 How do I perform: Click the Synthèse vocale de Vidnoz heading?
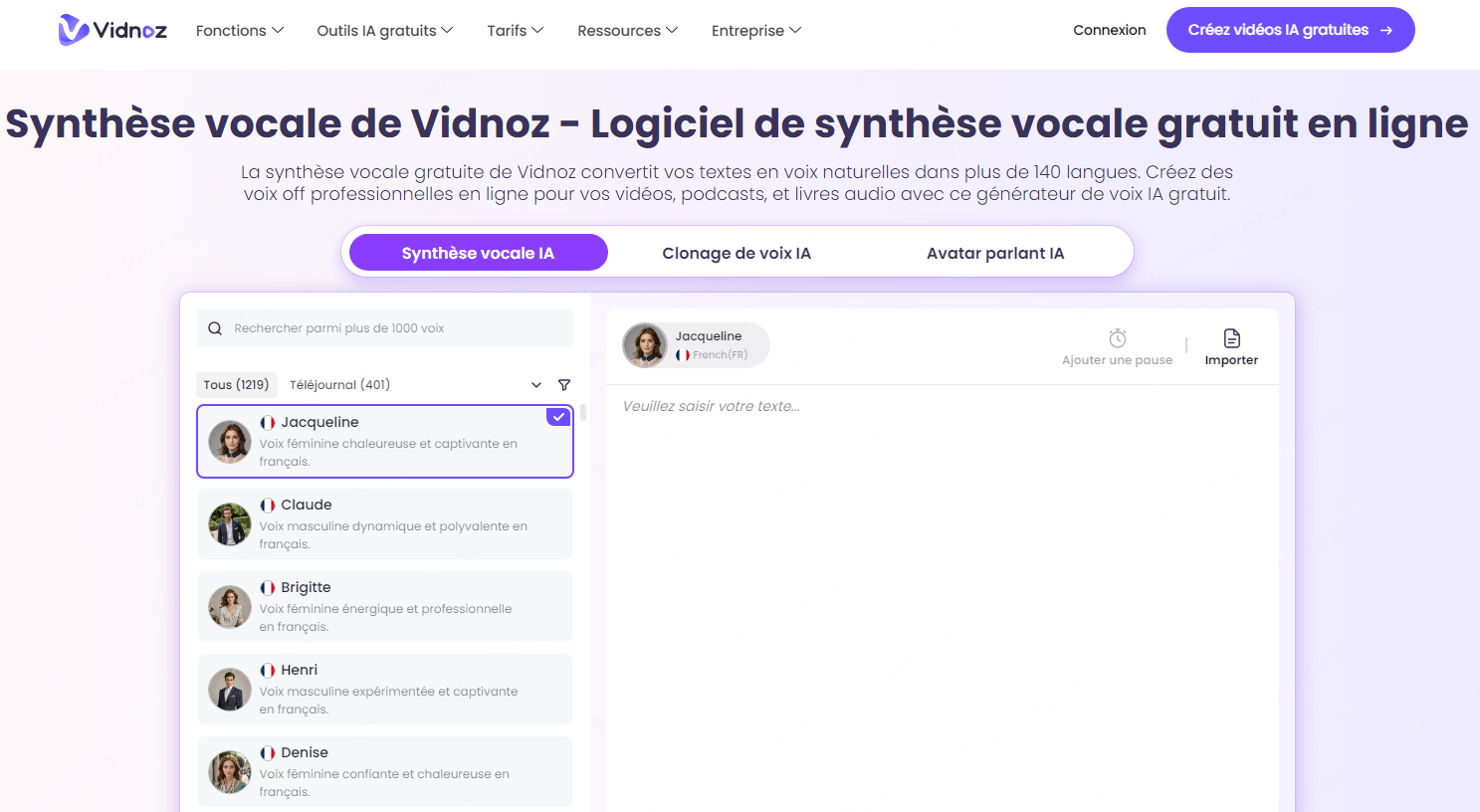(x=737, y=124)
